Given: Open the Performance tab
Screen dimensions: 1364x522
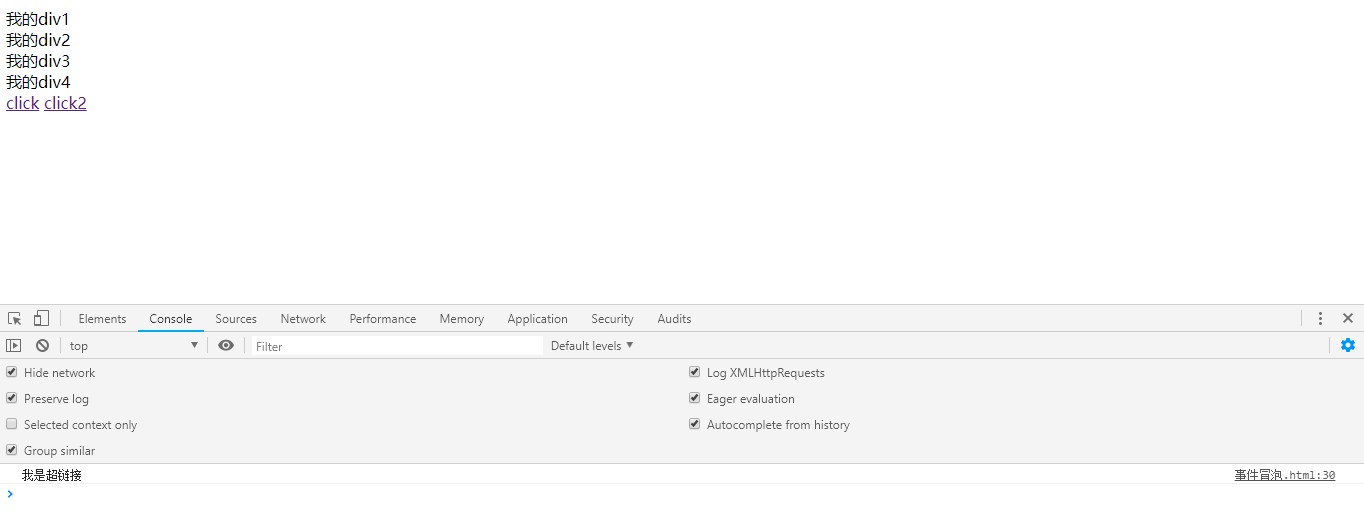Looking at the screenshot, I should point(383,318).
